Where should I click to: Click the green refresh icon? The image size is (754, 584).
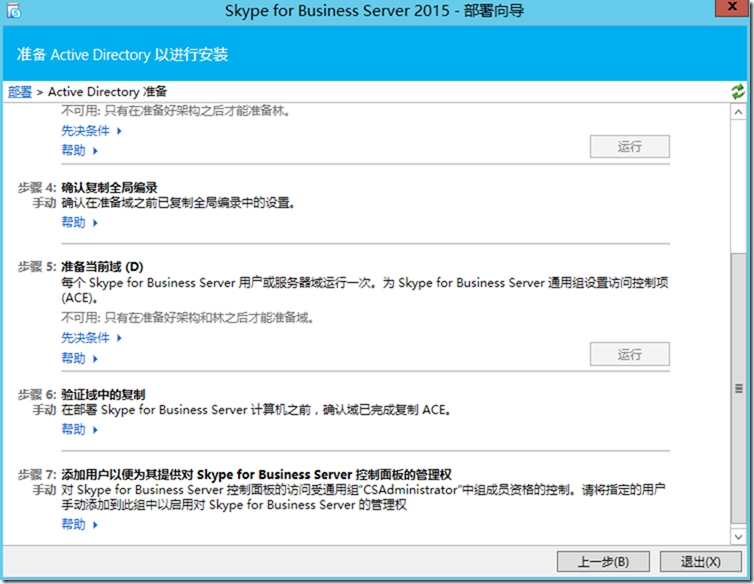tap(738, 91)
